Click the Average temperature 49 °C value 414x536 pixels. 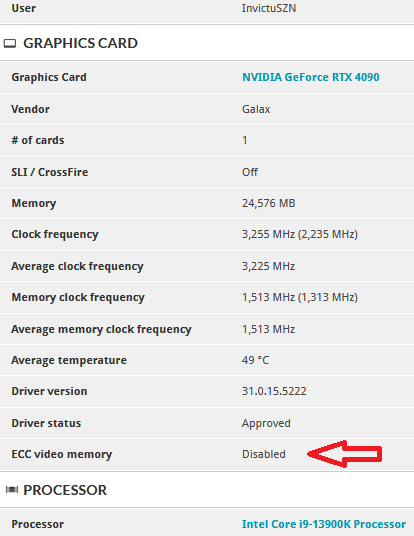click(x=255, y=360)
